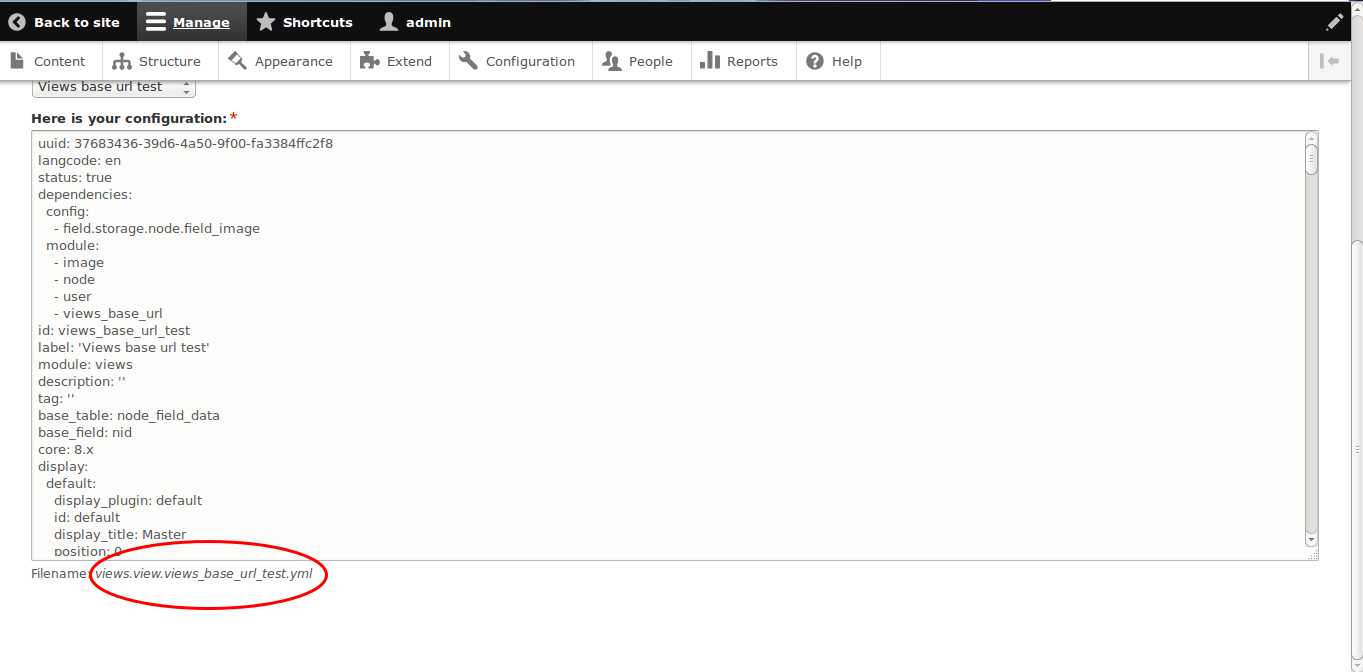
Task: Click the required field asterisk label
Action: point(233,117)
